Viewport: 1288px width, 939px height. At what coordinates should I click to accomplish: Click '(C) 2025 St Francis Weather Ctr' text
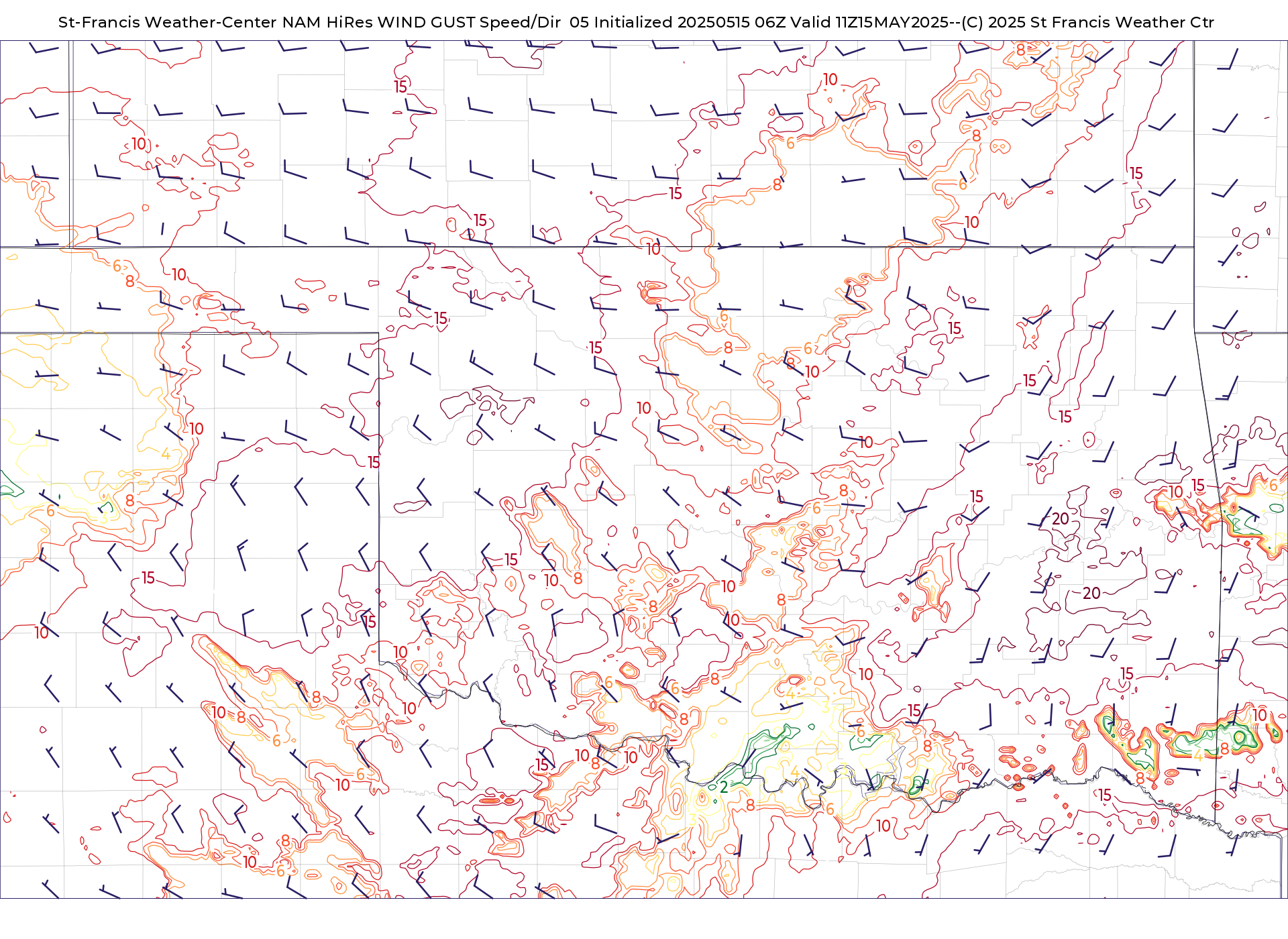(x=1087, y=22)
